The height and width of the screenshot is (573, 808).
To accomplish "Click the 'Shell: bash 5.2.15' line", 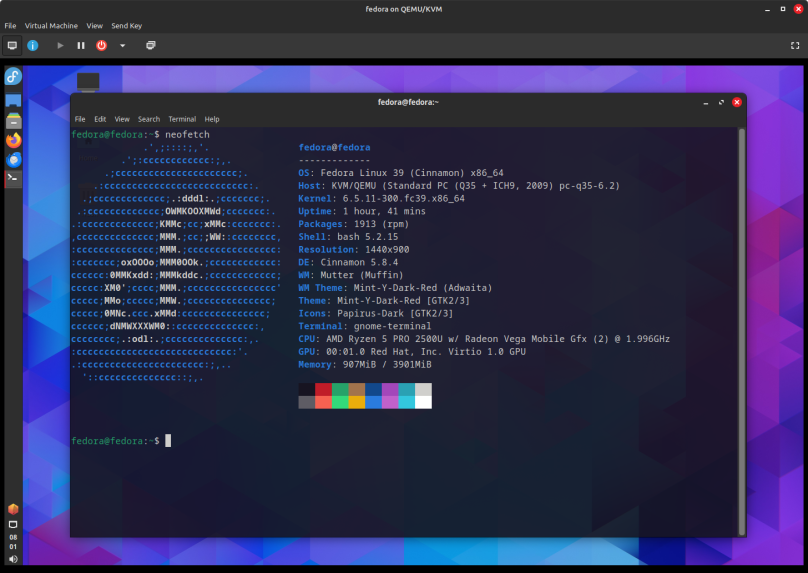I will (348, 237).
